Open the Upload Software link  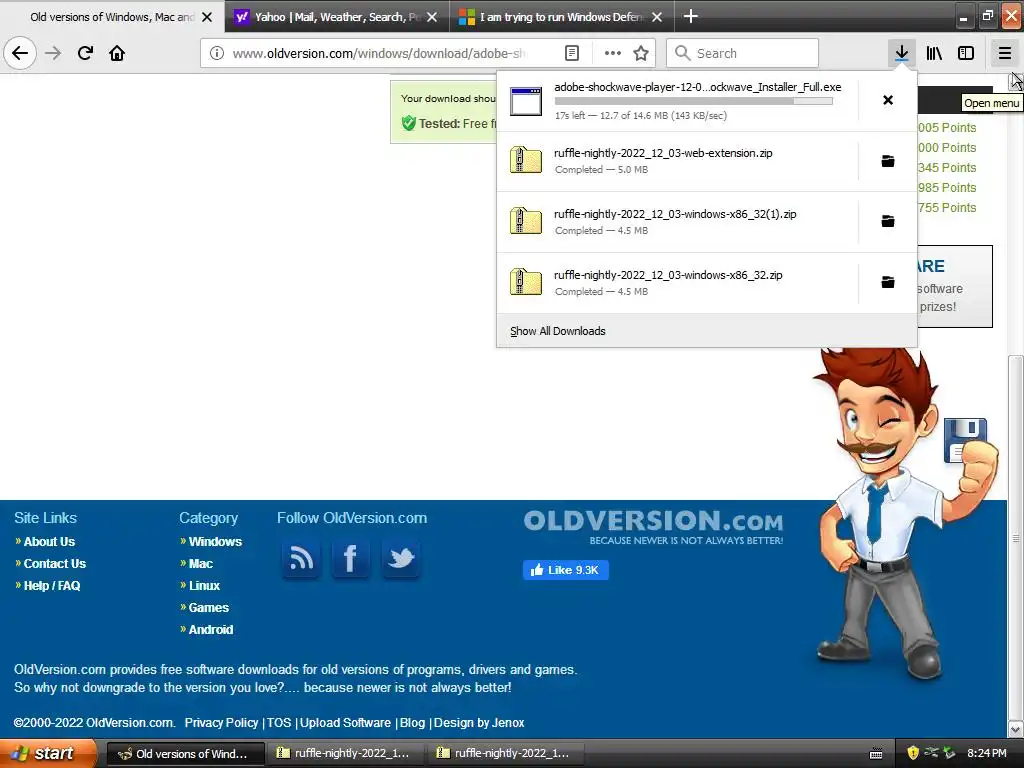click(345, 722)
